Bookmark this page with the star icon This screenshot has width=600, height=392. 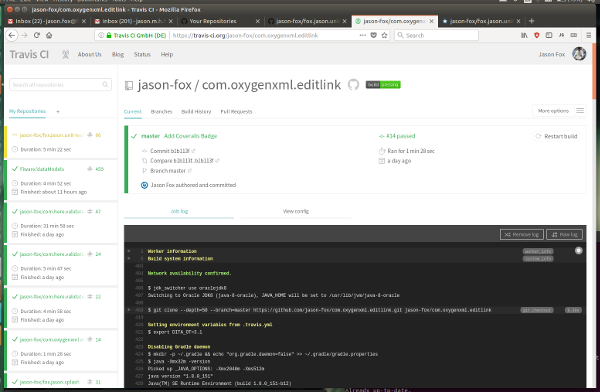coord(385,35)
